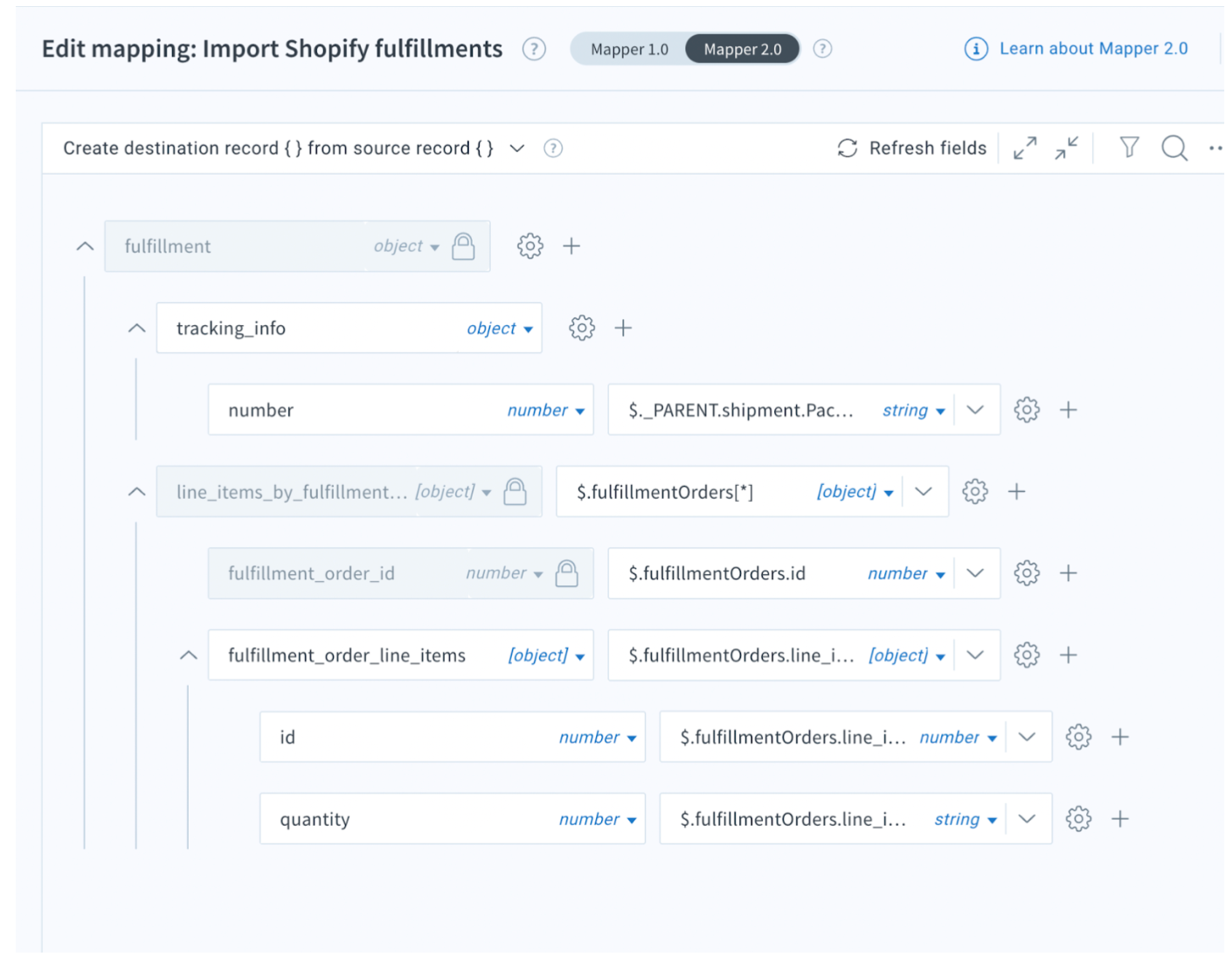Click plus icon on number row
Image resolution: width=1232 pixels, height=970 pixels.
pos(1069,410)
